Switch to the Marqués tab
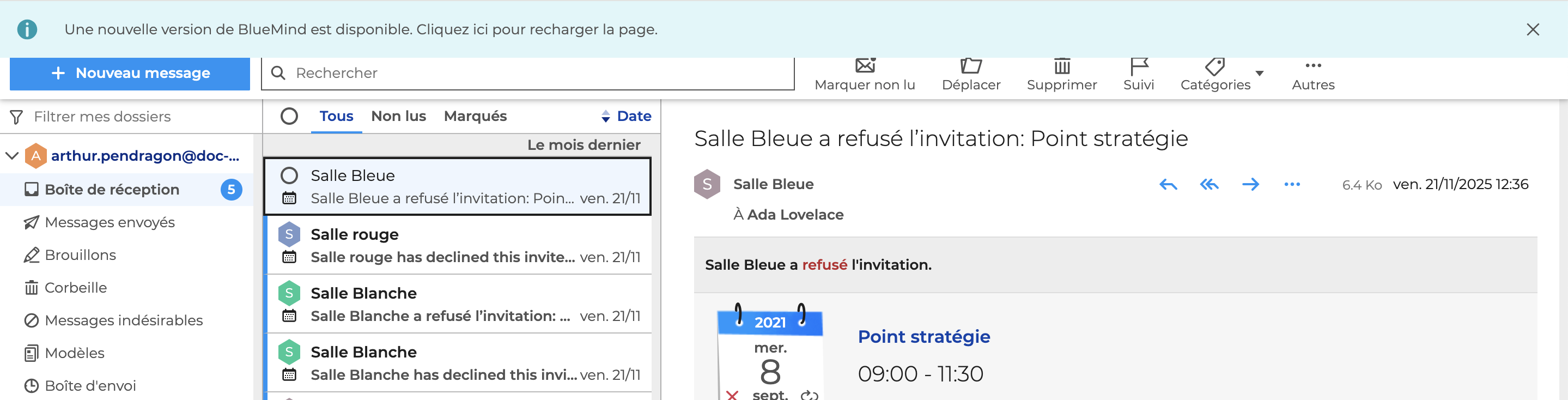 click(x=475, y=116)
